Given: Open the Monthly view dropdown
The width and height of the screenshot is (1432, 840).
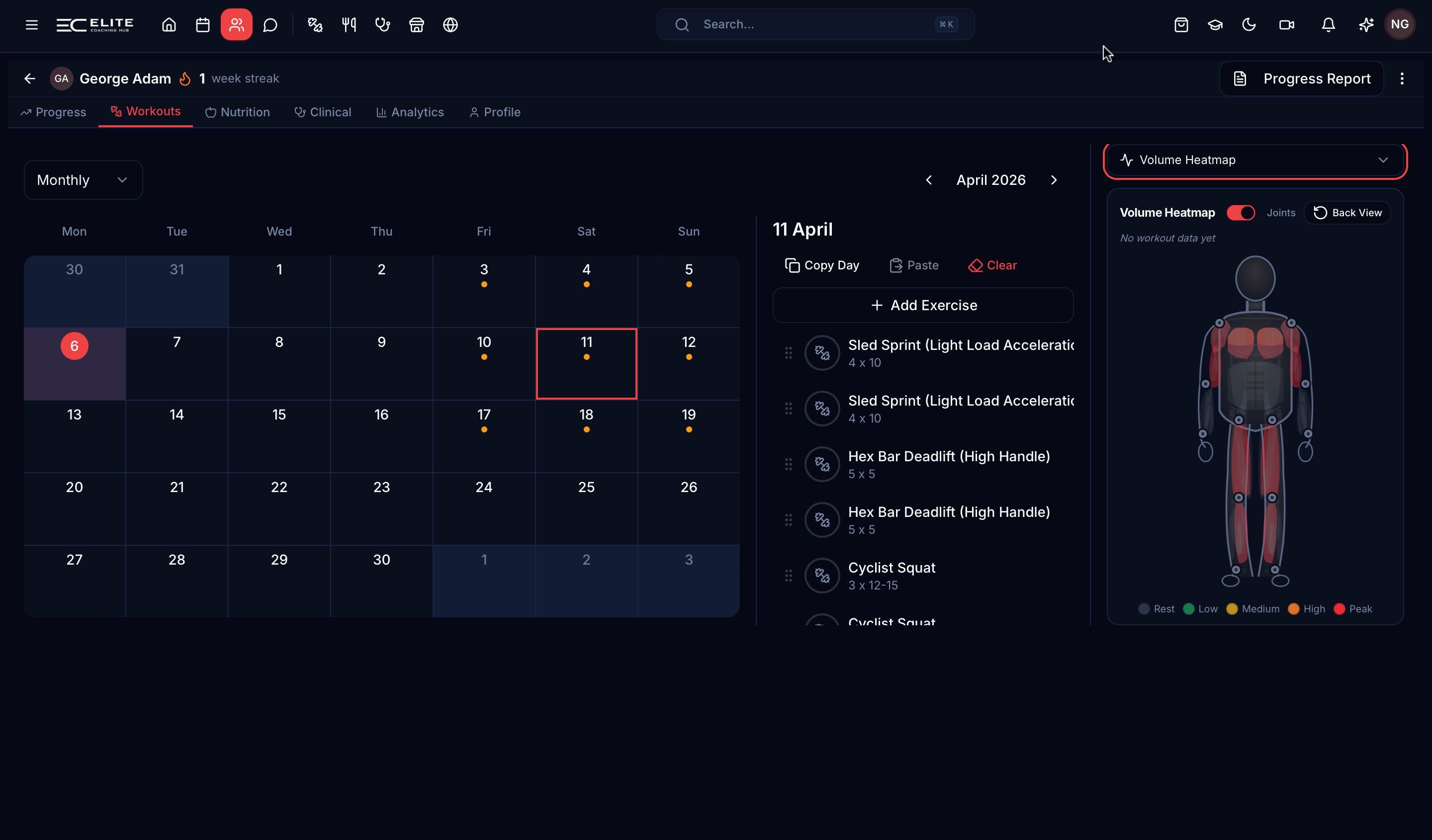Looking at the screenshot, I should (x=83, y=180).
